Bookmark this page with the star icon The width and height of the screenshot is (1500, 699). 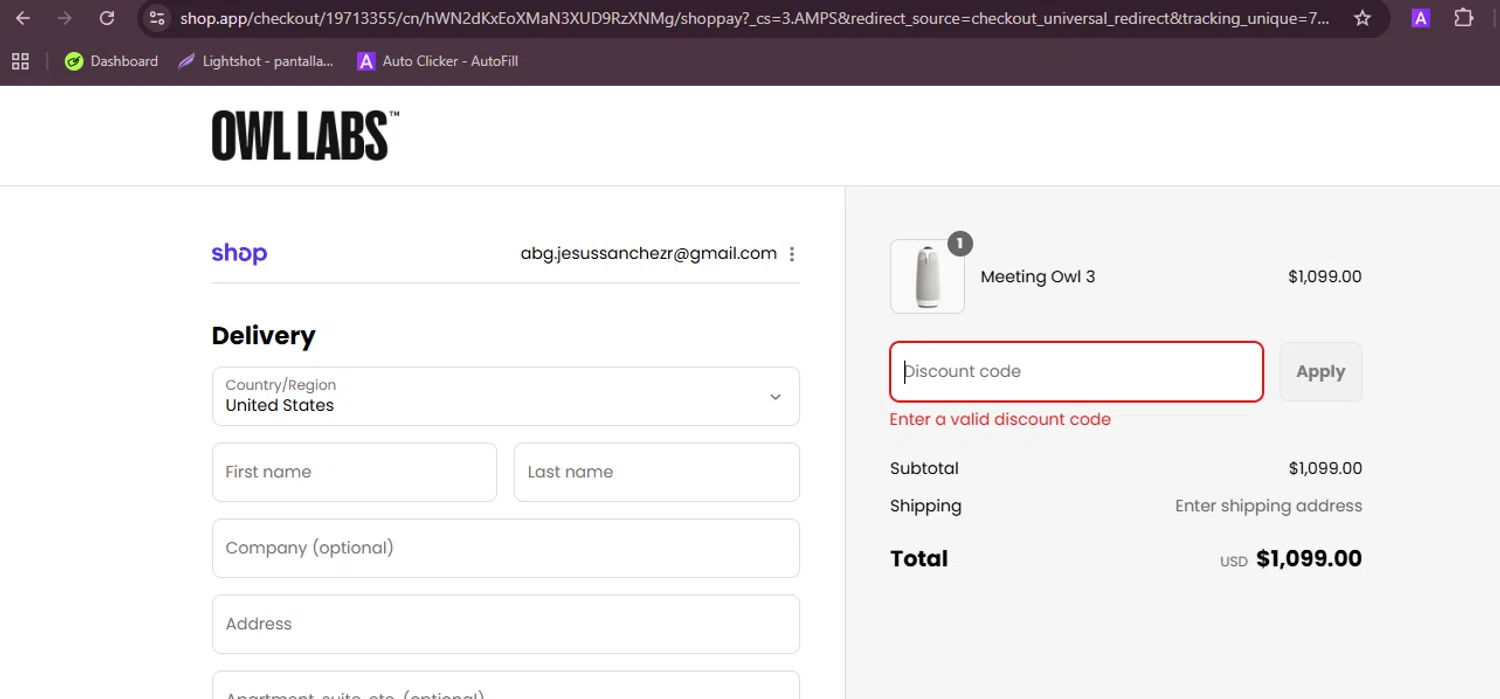[x=1362, y=18]
